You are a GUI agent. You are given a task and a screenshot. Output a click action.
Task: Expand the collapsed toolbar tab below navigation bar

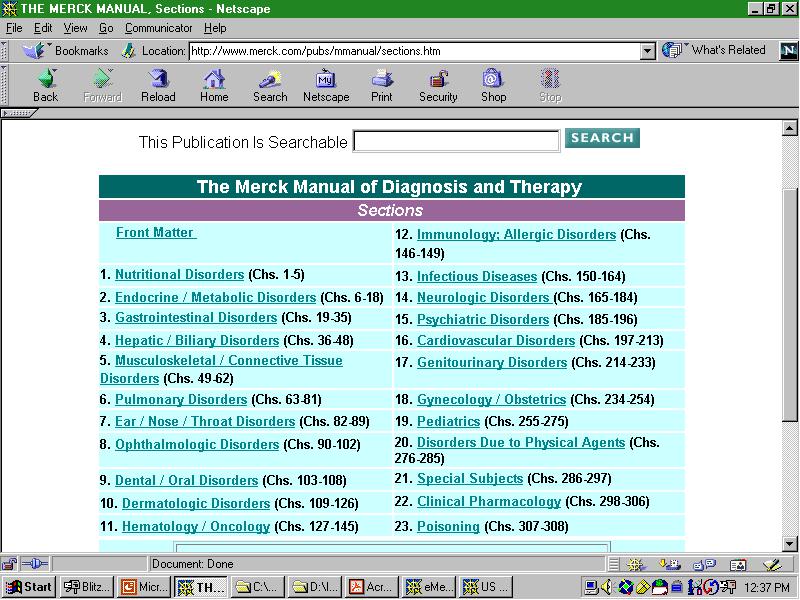pyautogui.click(x=18, y=113)
